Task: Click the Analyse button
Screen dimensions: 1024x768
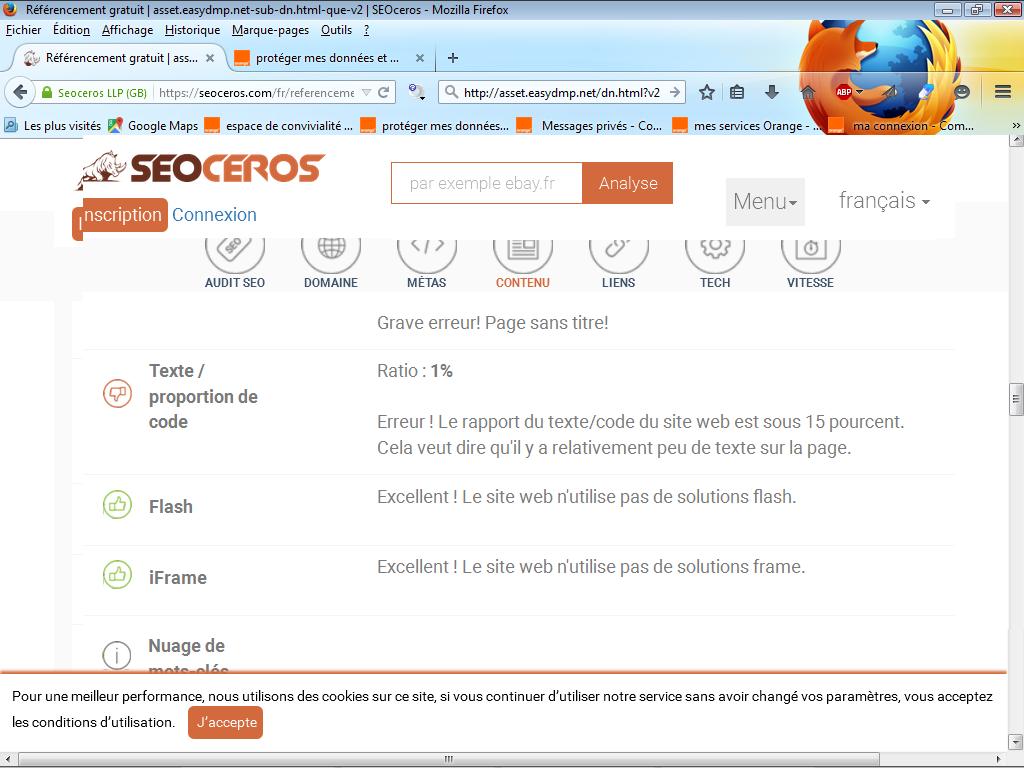Action: pyautogui.click(x=628, y=184)
